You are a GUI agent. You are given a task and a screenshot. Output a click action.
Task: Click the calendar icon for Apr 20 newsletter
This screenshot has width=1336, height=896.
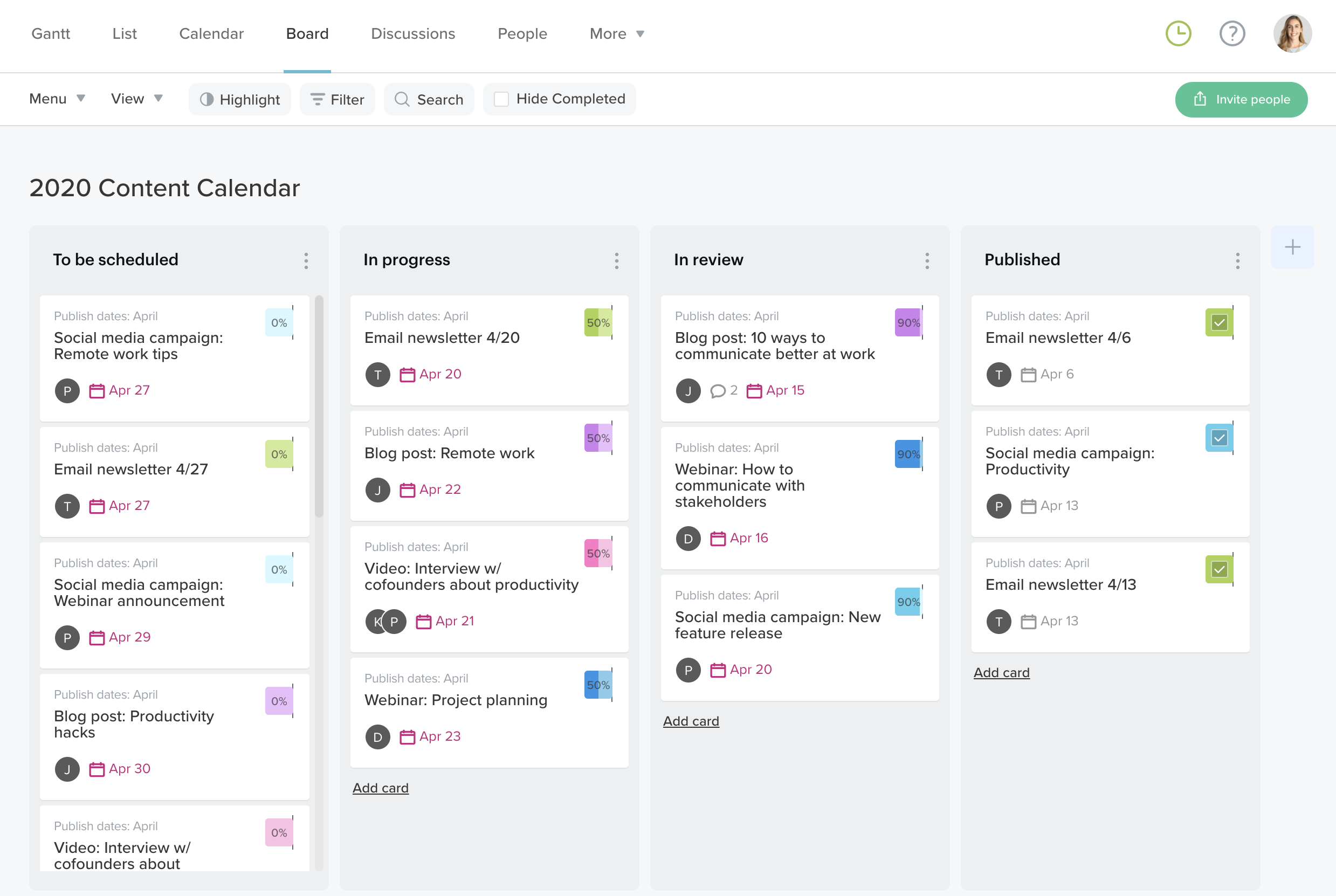[407, 375]
